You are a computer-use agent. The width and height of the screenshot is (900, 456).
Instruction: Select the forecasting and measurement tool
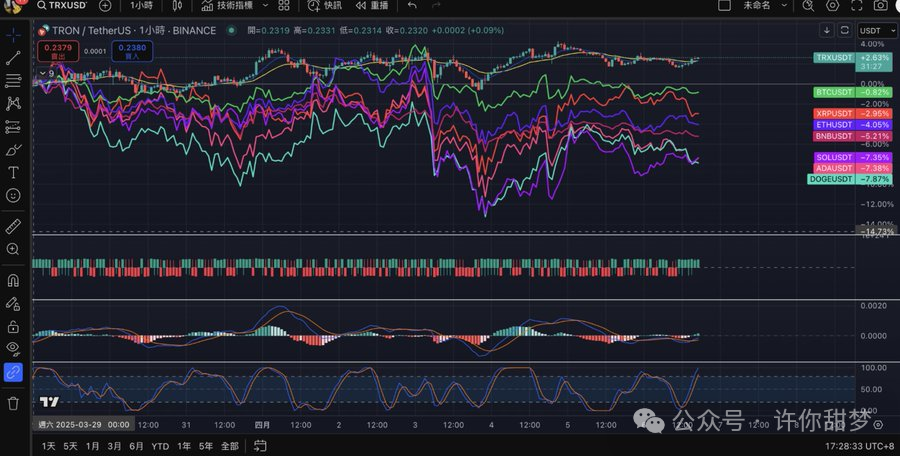point(13,127)
